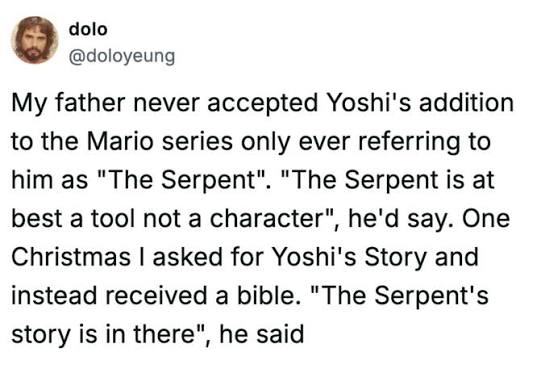The width and height of the screenshot is (541, 369).
Task: Select the word "character" in the tweet
Action: [x=266, y=219]
